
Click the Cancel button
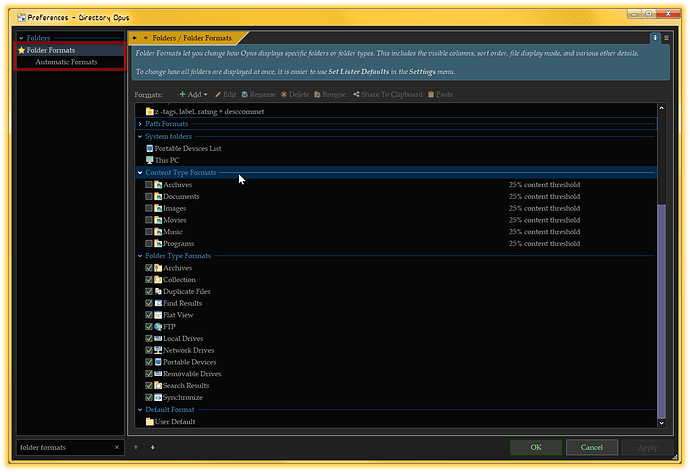pyautogui.click(x=591, y=448)
